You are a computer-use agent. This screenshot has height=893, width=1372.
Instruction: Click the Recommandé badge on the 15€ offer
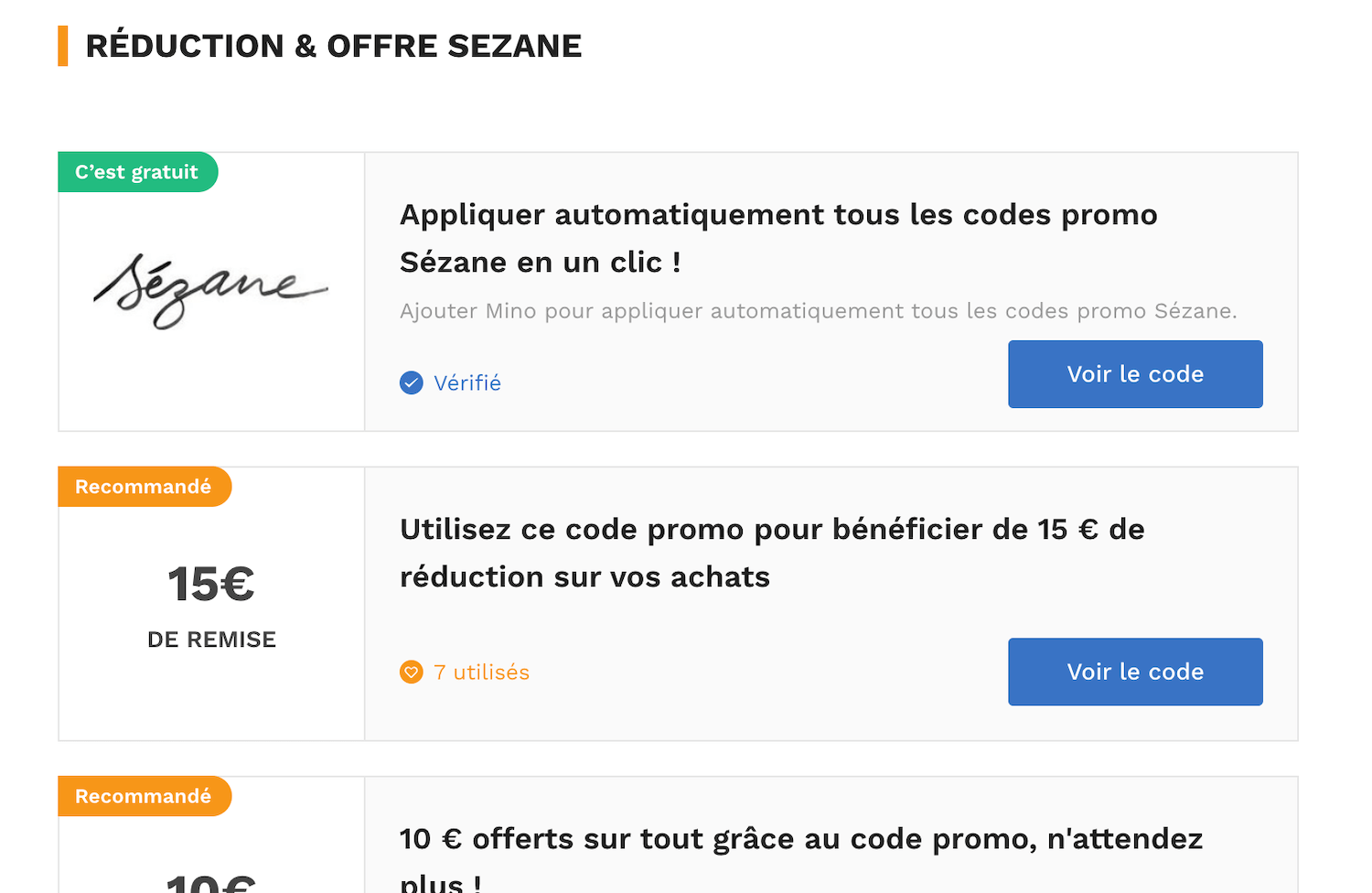145,486
